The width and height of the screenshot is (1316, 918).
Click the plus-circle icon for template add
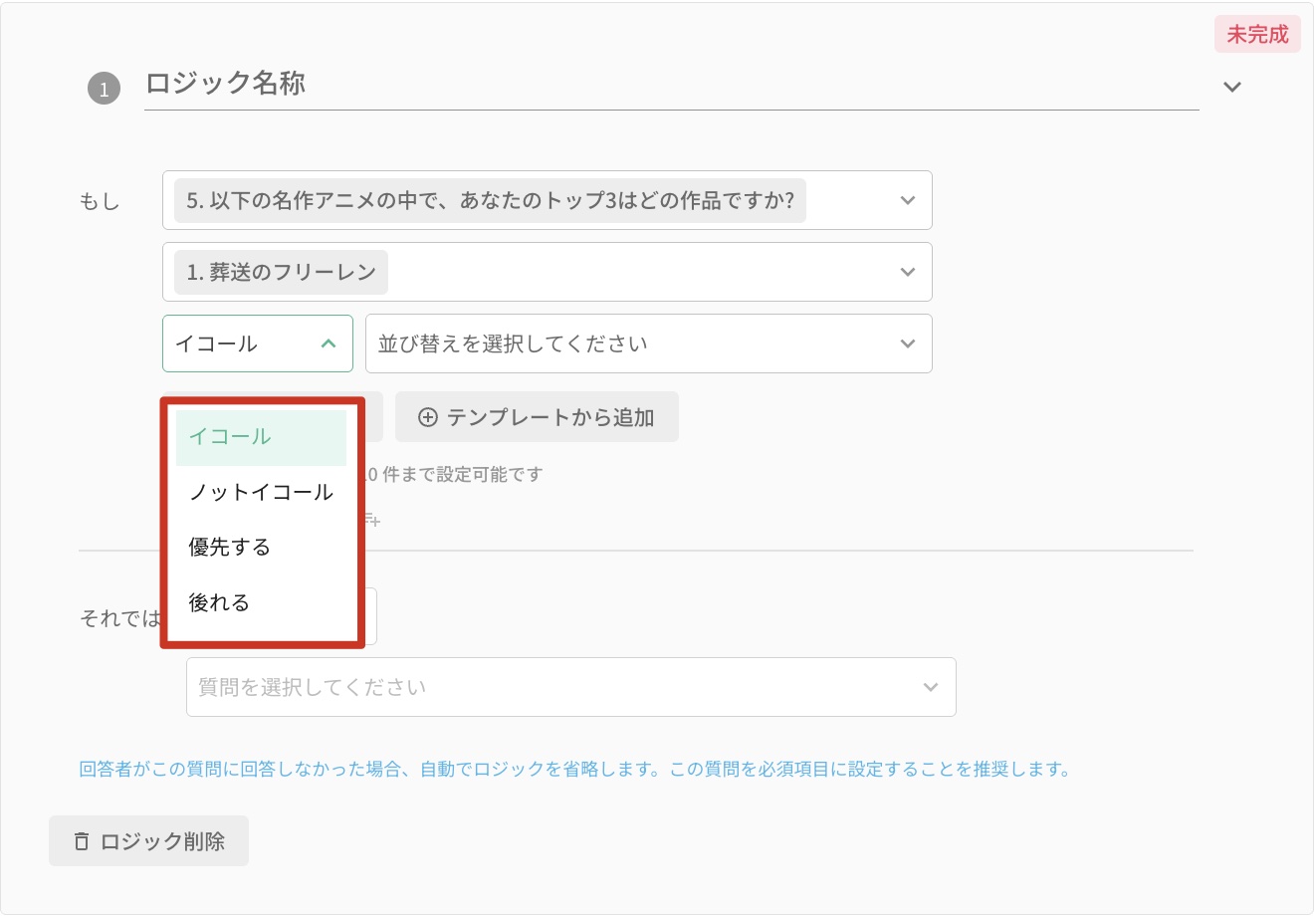click(x=427, y=418)
